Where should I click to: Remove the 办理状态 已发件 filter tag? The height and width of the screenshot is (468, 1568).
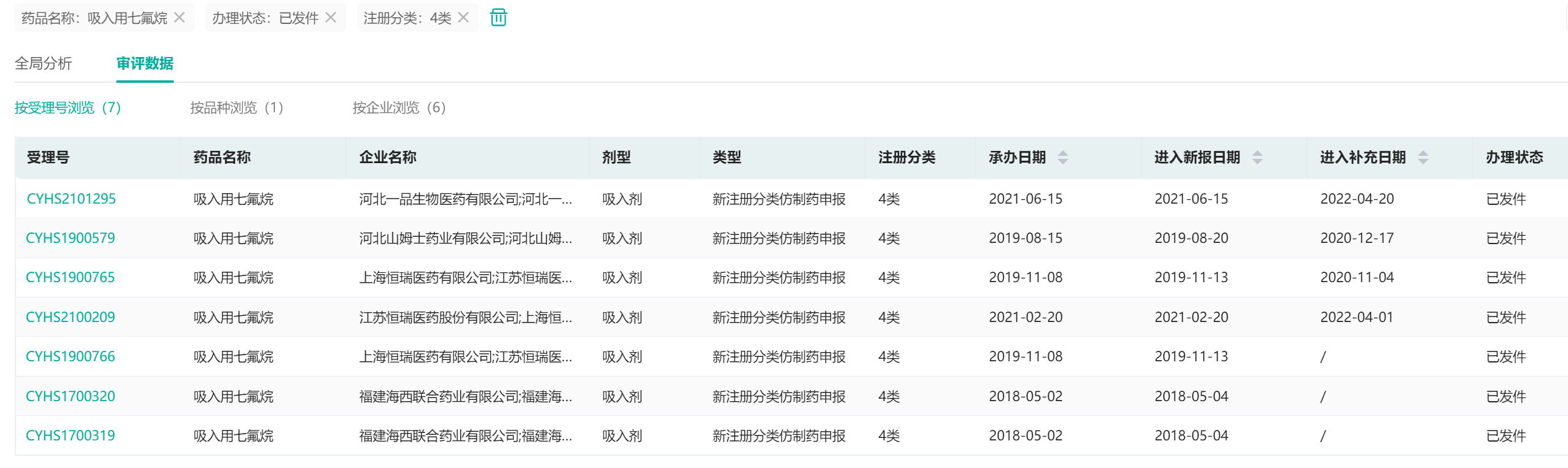click(x=331, y=18)
